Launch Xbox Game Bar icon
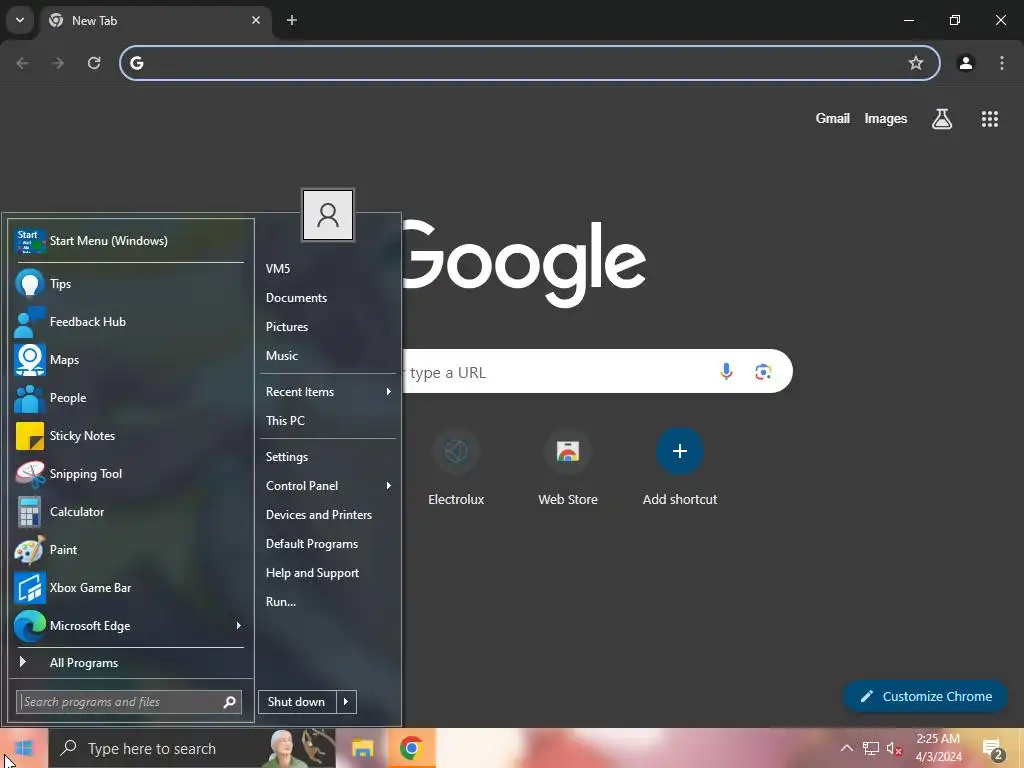Screen dimensions: 1024x768 click(29, 588)
